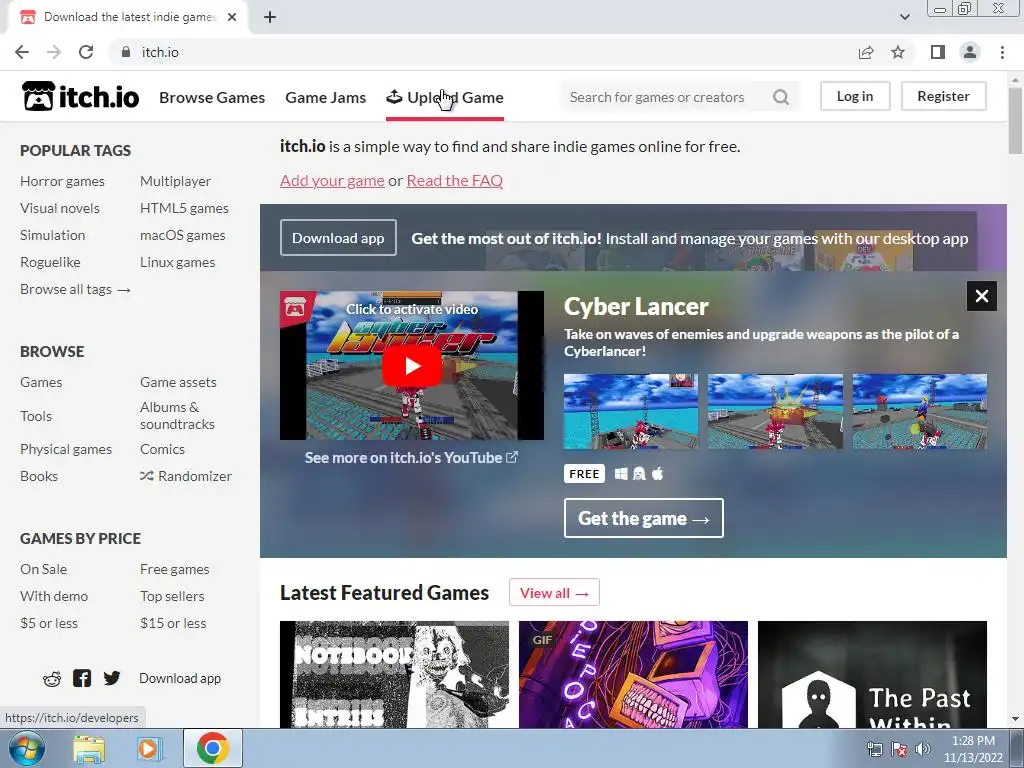Open Browse Games menu
The width and height of the screenshot is (1024, 768).
[x=212, y=97]
